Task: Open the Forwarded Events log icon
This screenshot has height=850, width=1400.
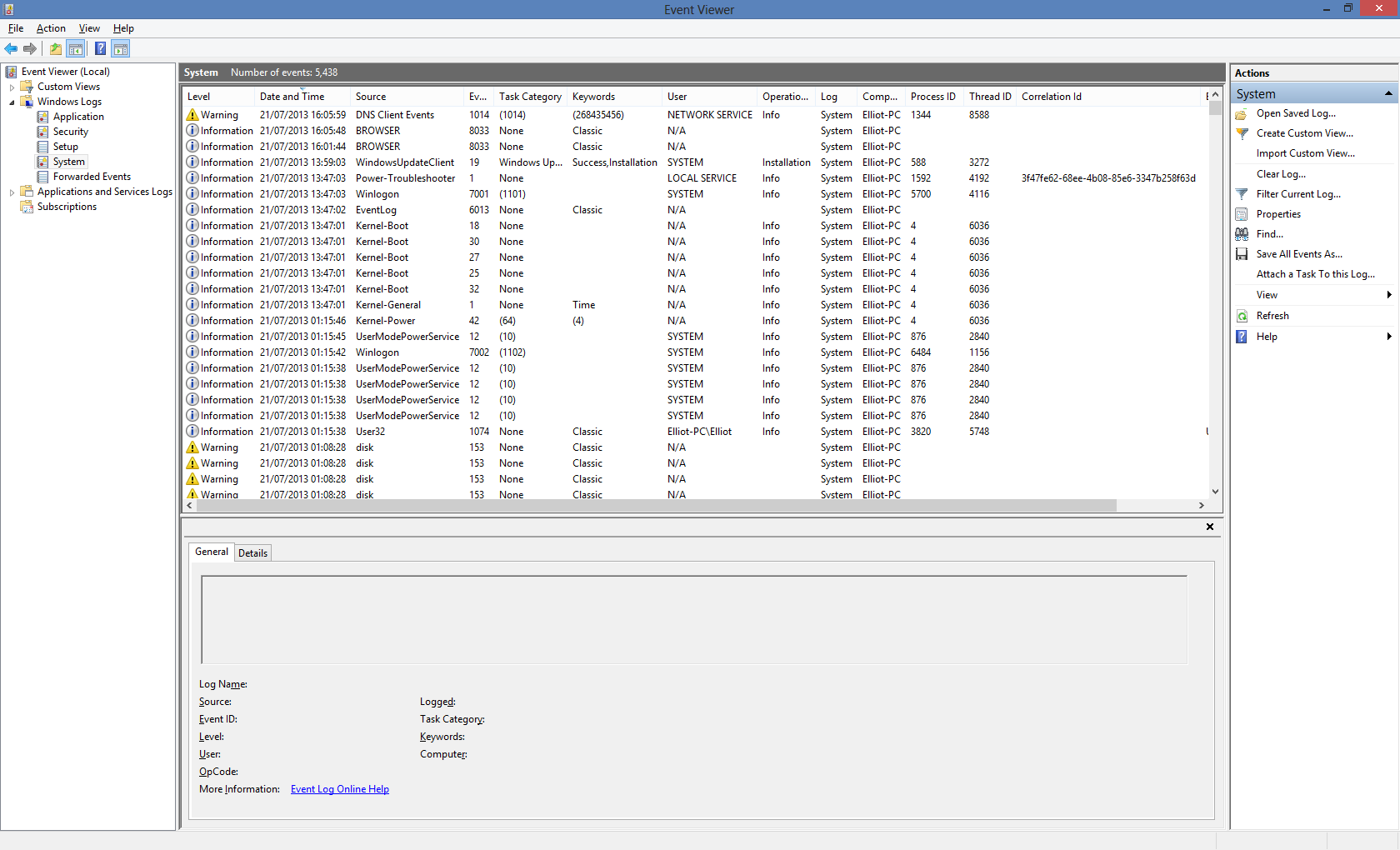Action: [42, 177]
